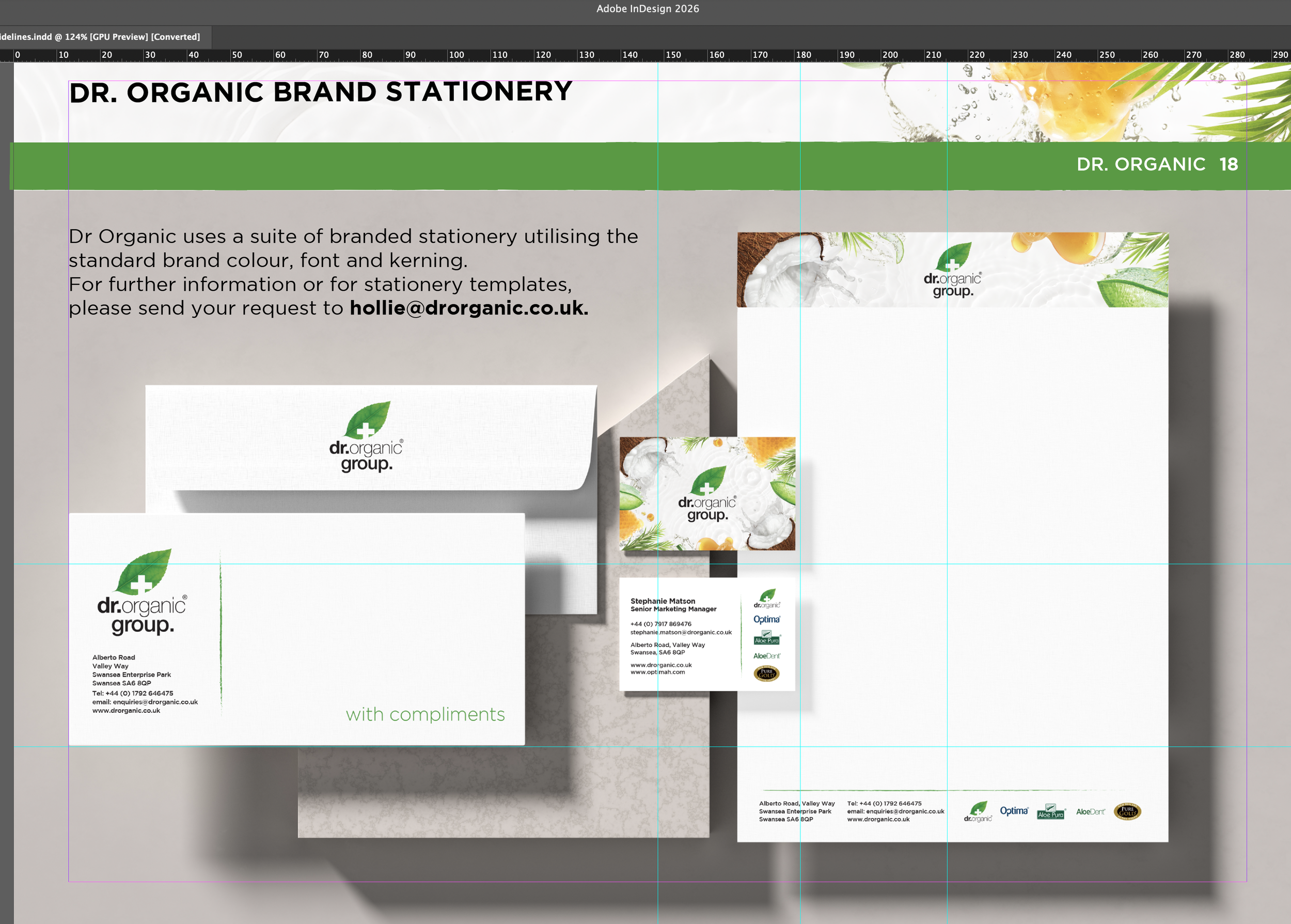The height and width of the screenshot is (924, 1291).
Task: Click the phone number "+44 (0) 7917 869476"
Action: (661, 624)
